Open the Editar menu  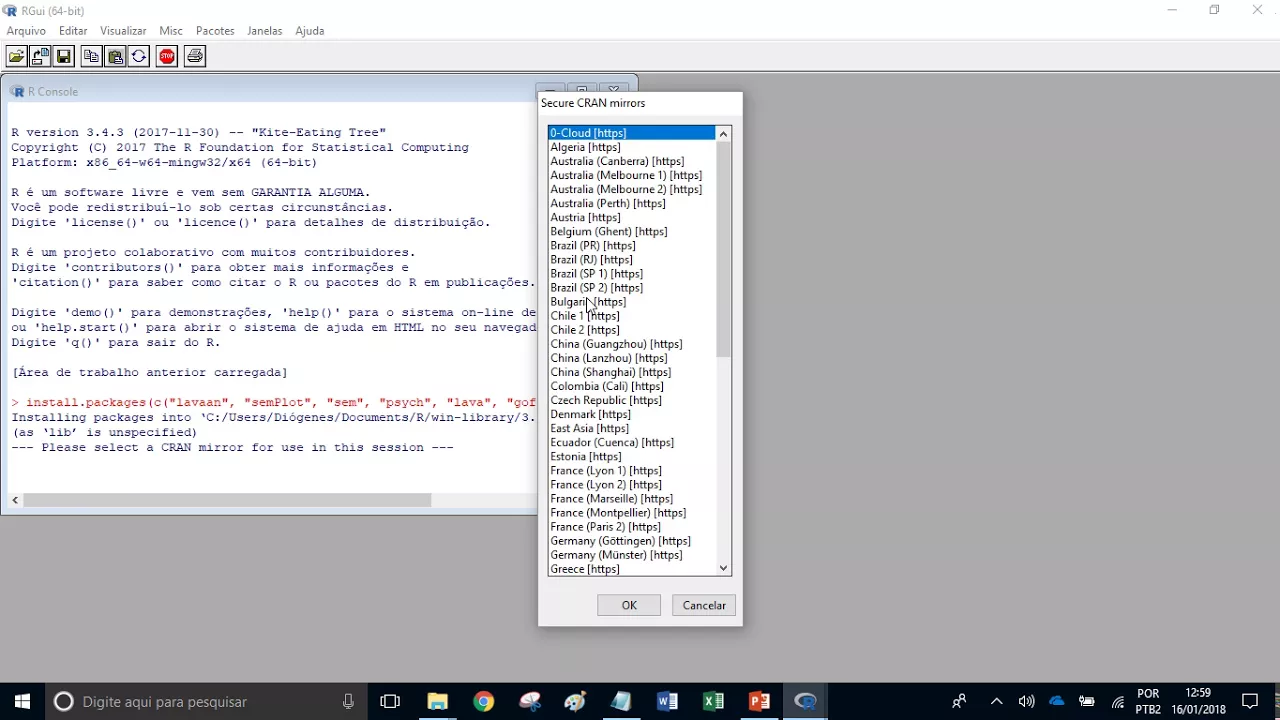tap(73, 31)
